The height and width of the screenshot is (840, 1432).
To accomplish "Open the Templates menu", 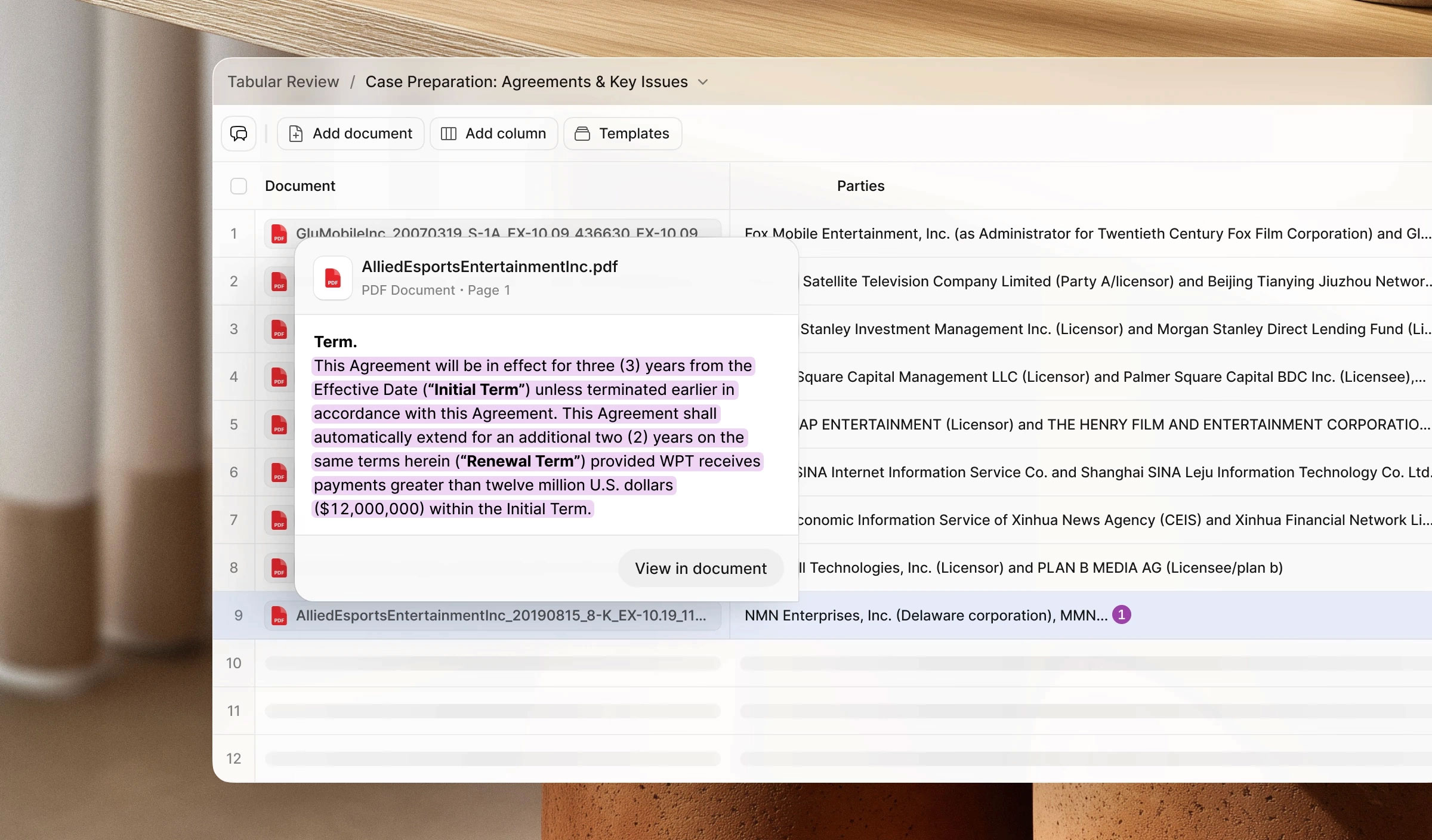I will (622, 134).
